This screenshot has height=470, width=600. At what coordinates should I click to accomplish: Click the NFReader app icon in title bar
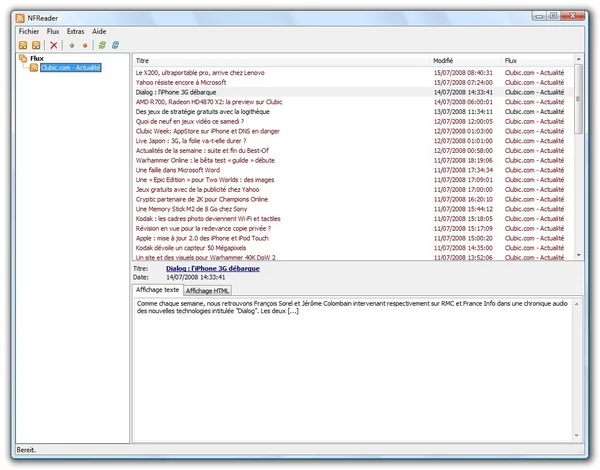click(20, 18)
